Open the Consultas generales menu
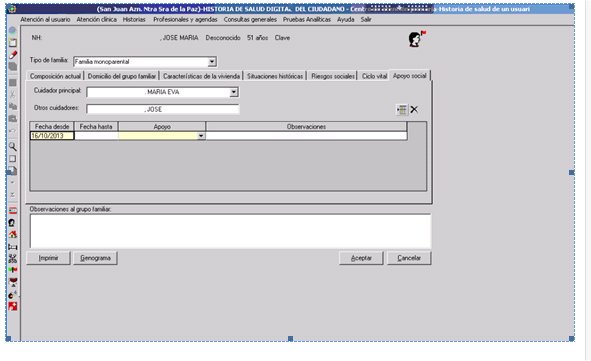591x361 pixels. tap(250, 20)
